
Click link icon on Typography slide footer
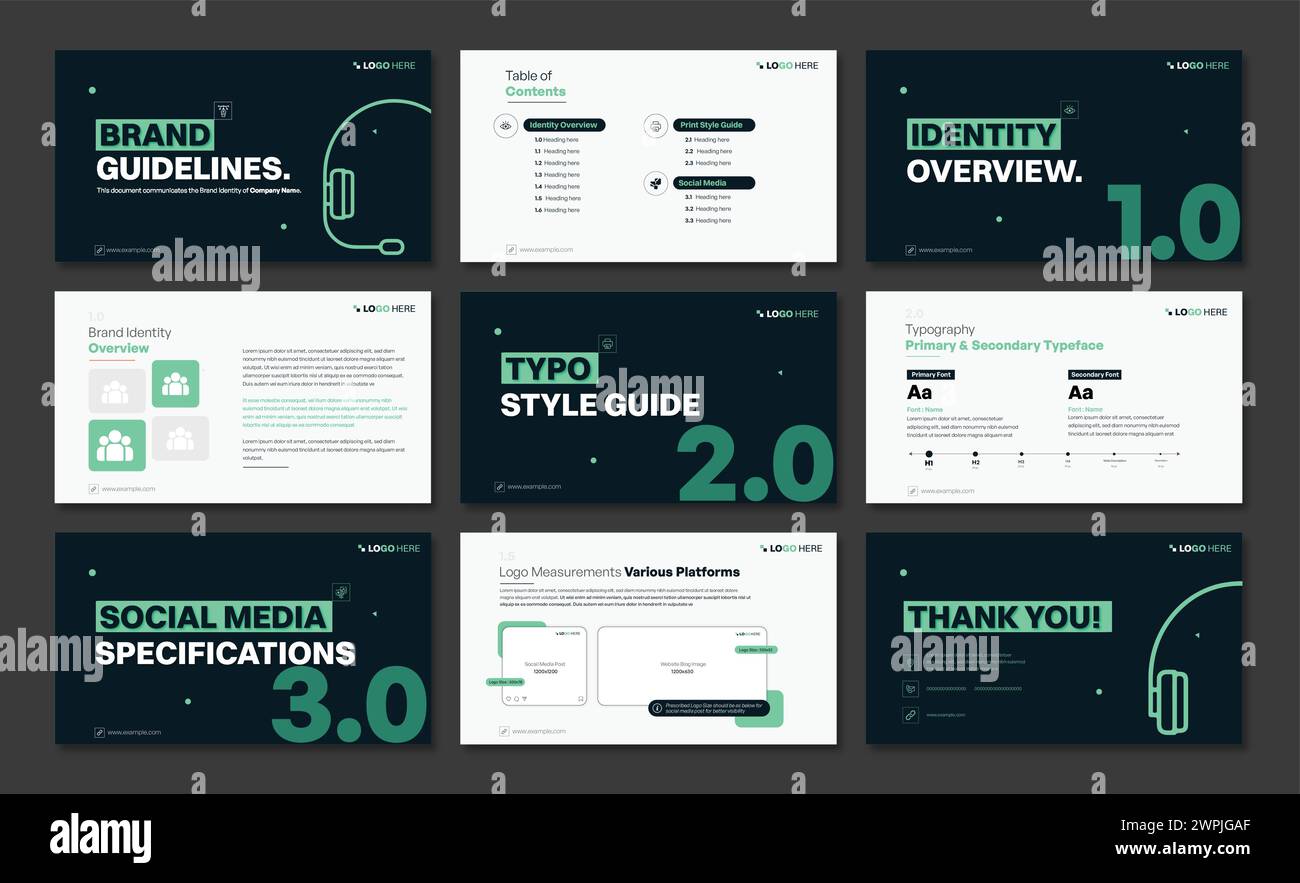912,491
